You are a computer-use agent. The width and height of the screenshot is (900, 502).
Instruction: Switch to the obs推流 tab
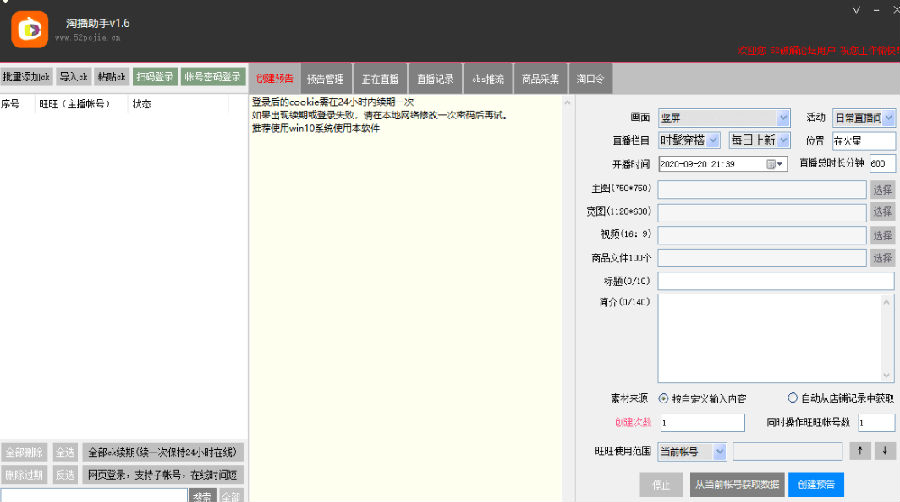pyautogui.click(x=488, y=79)
